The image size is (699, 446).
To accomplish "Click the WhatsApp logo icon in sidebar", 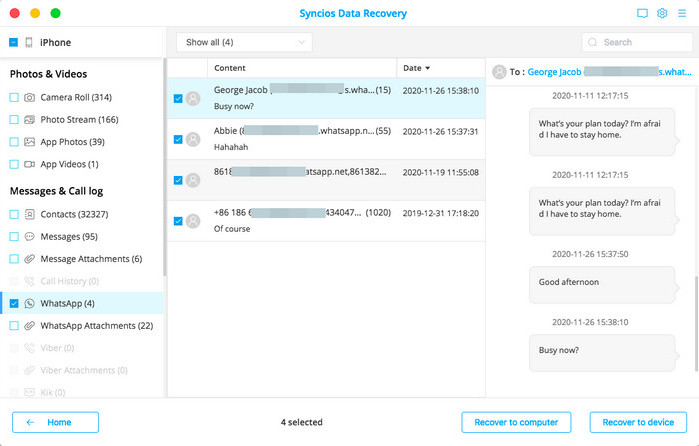I will (29, 303).
